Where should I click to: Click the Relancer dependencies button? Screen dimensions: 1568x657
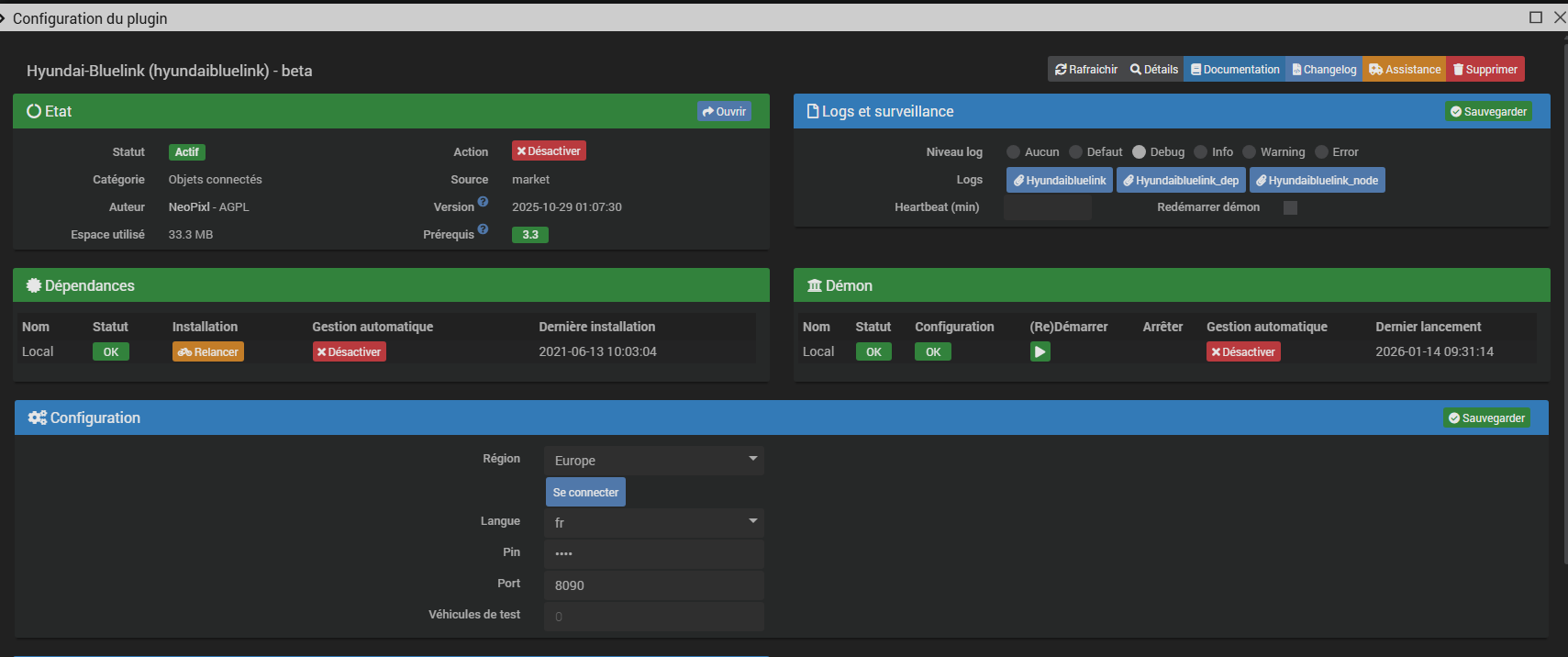208,352
